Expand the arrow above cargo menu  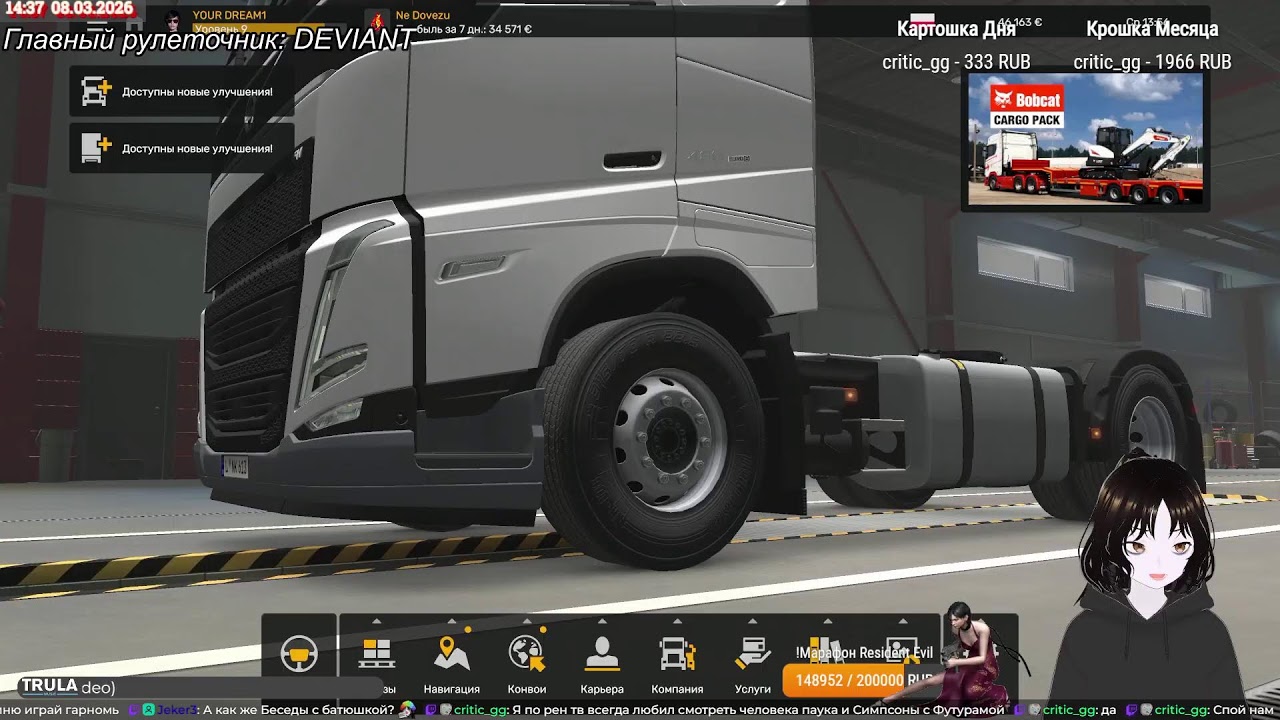point(377,621)
